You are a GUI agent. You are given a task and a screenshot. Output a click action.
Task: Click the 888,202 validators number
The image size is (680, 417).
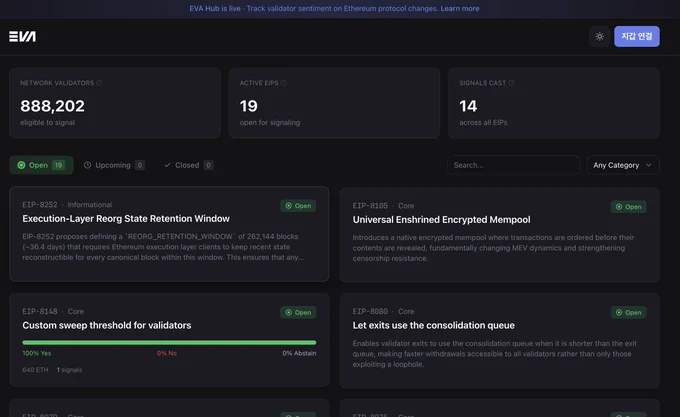point(52,106)
